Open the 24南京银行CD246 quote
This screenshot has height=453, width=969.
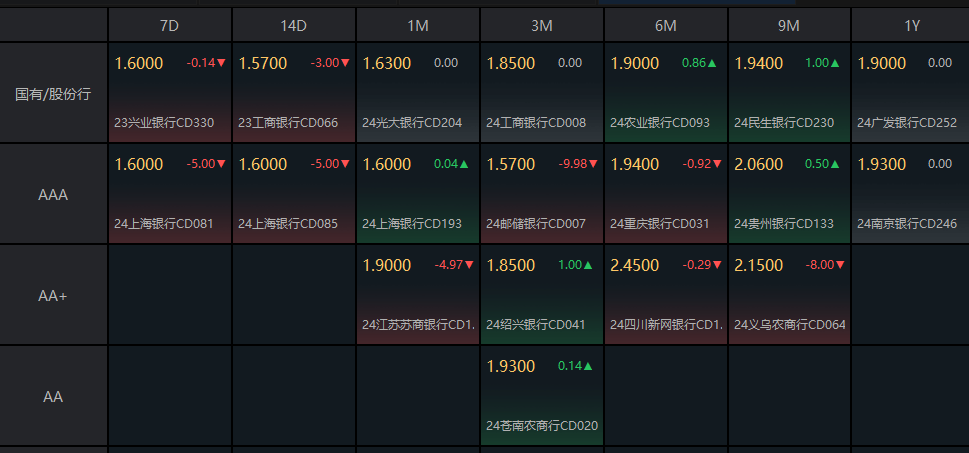pyautogui.click(x=907, y=224)
